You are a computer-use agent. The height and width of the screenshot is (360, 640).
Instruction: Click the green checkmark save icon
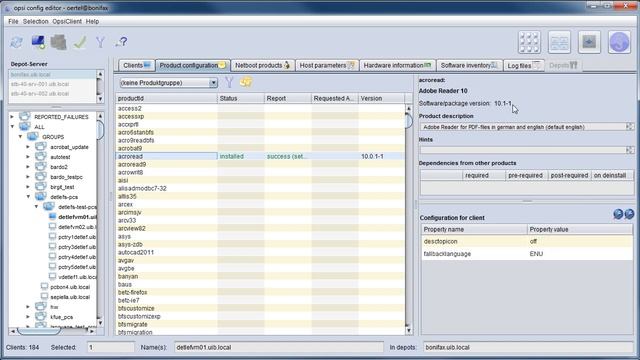point(80,42)
